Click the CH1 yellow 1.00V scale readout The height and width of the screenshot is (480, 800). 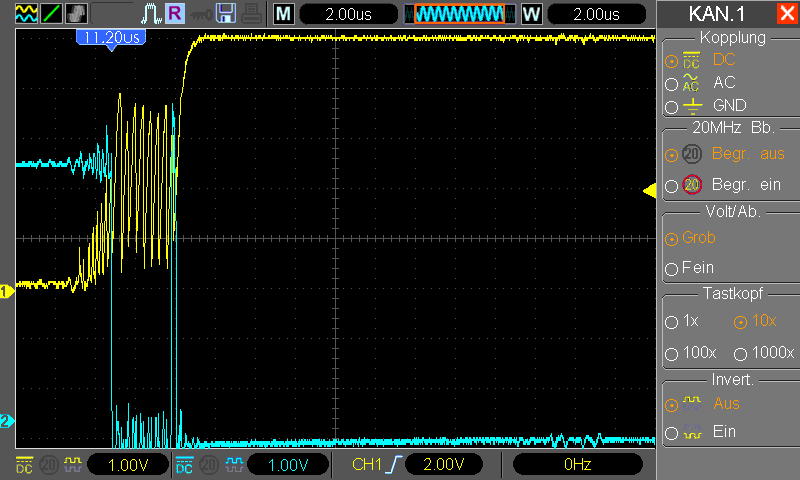pyautogui.click(x=128, y=465)
